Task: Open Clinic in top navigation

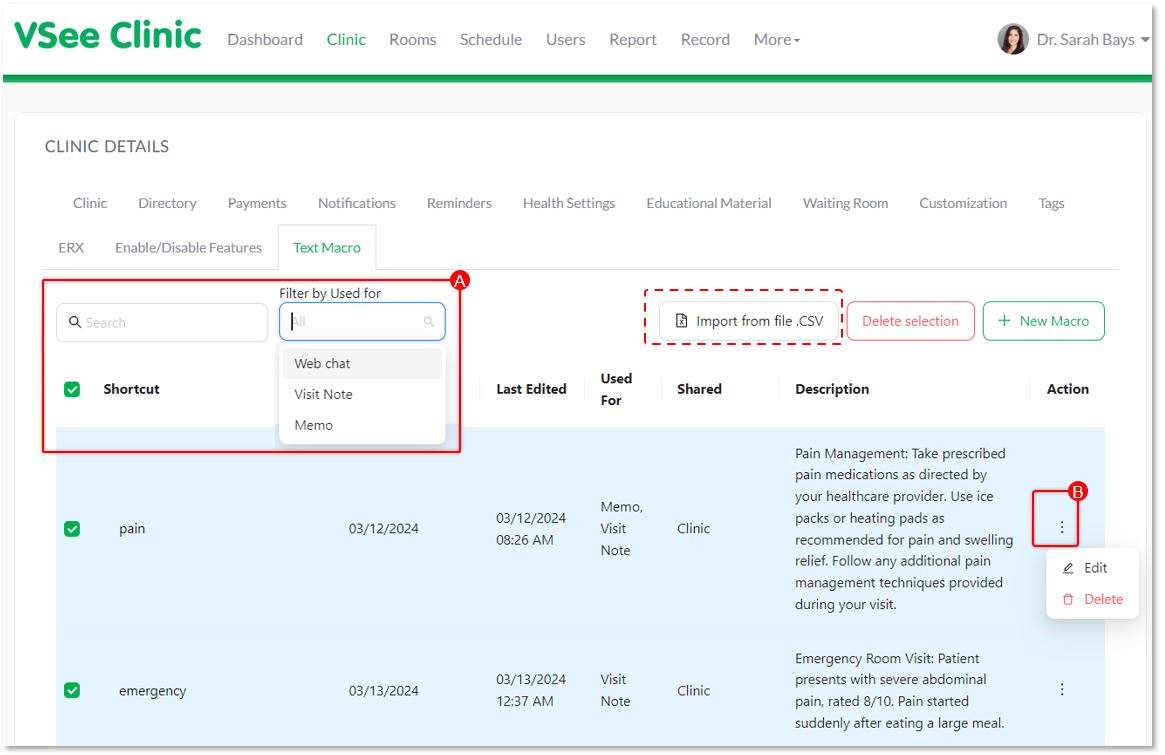Action: coord(346,39)
